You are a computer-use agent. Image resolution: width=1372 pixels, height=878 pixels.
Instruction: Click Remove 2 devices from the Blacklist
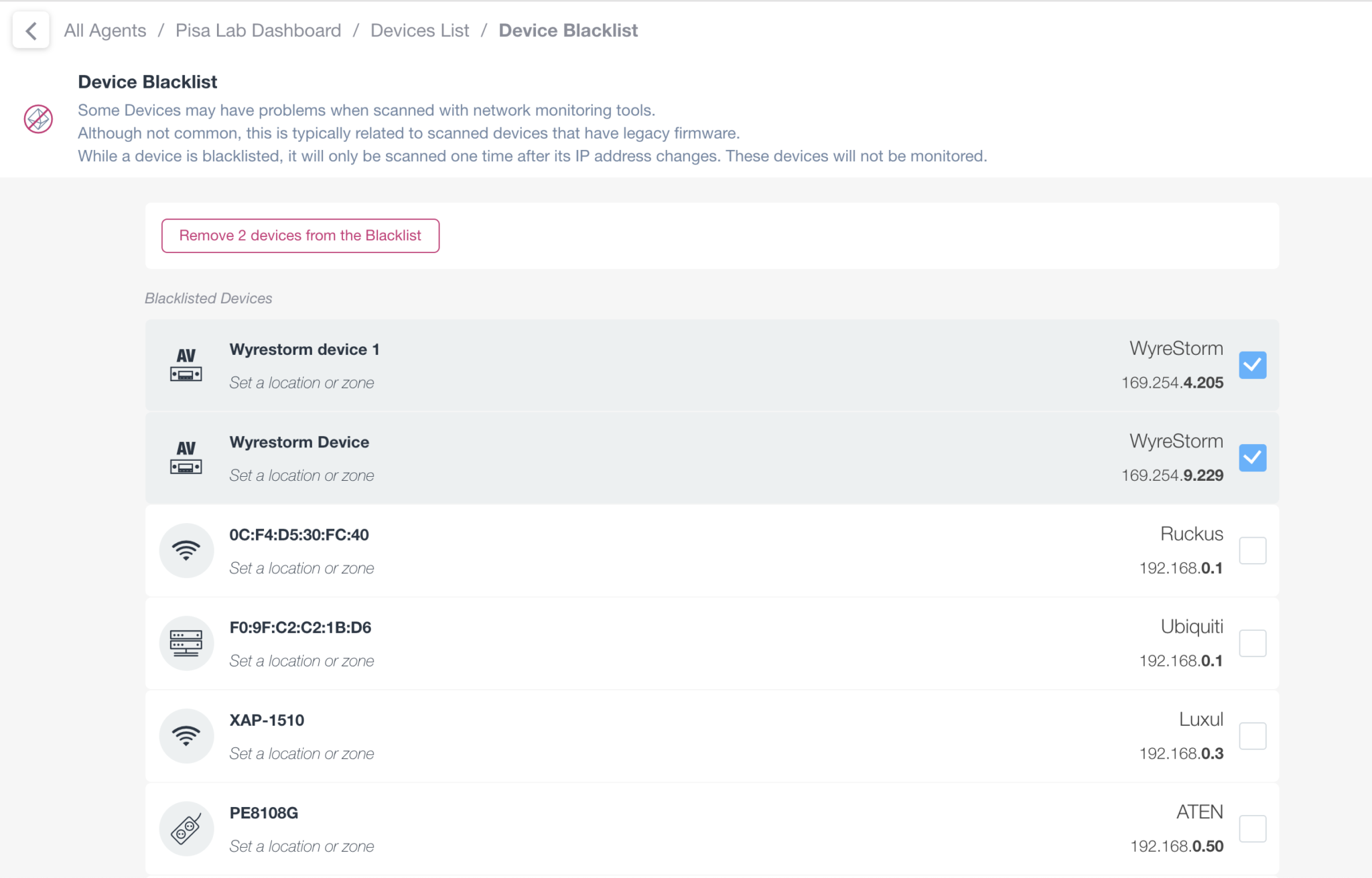[x=299, y=235]
